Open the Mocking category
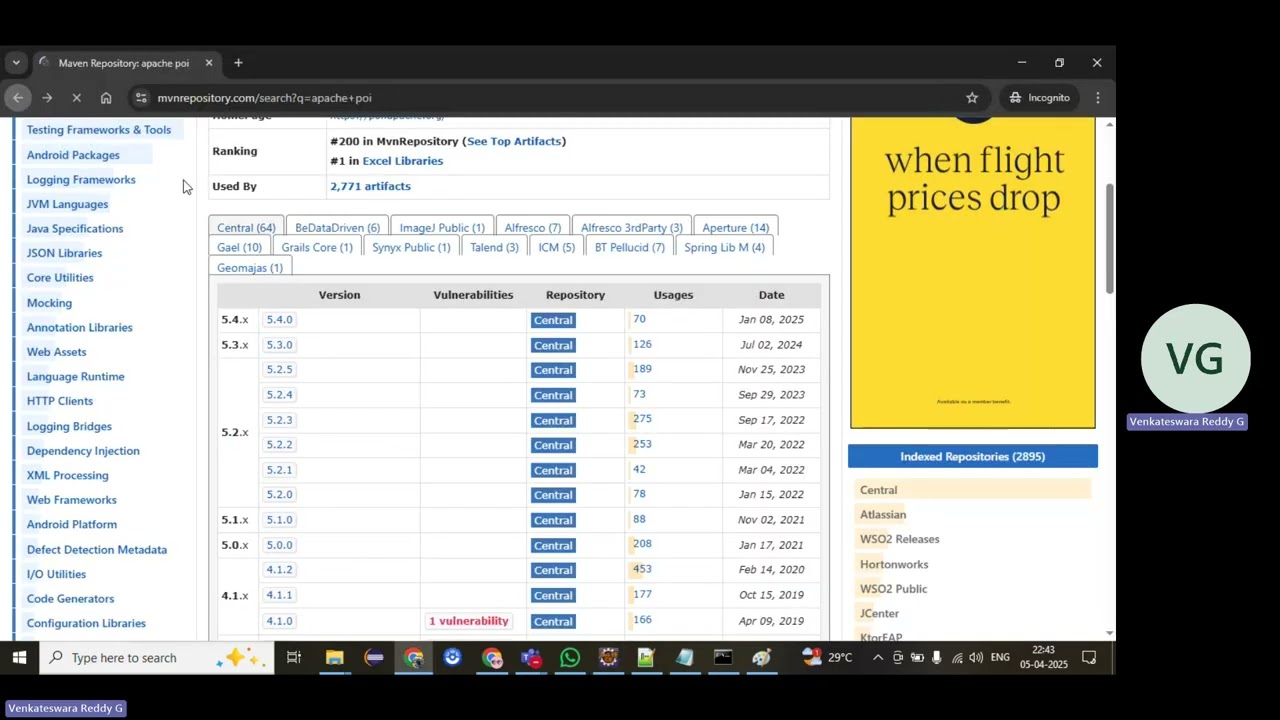Screen dimensions: 1280x720 point(49,303)
